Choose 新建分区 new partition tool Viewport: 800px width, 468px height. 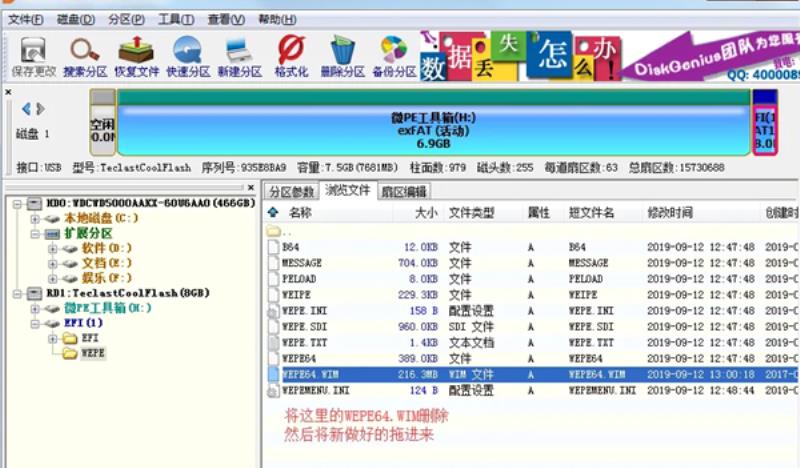tap(239, 57)
